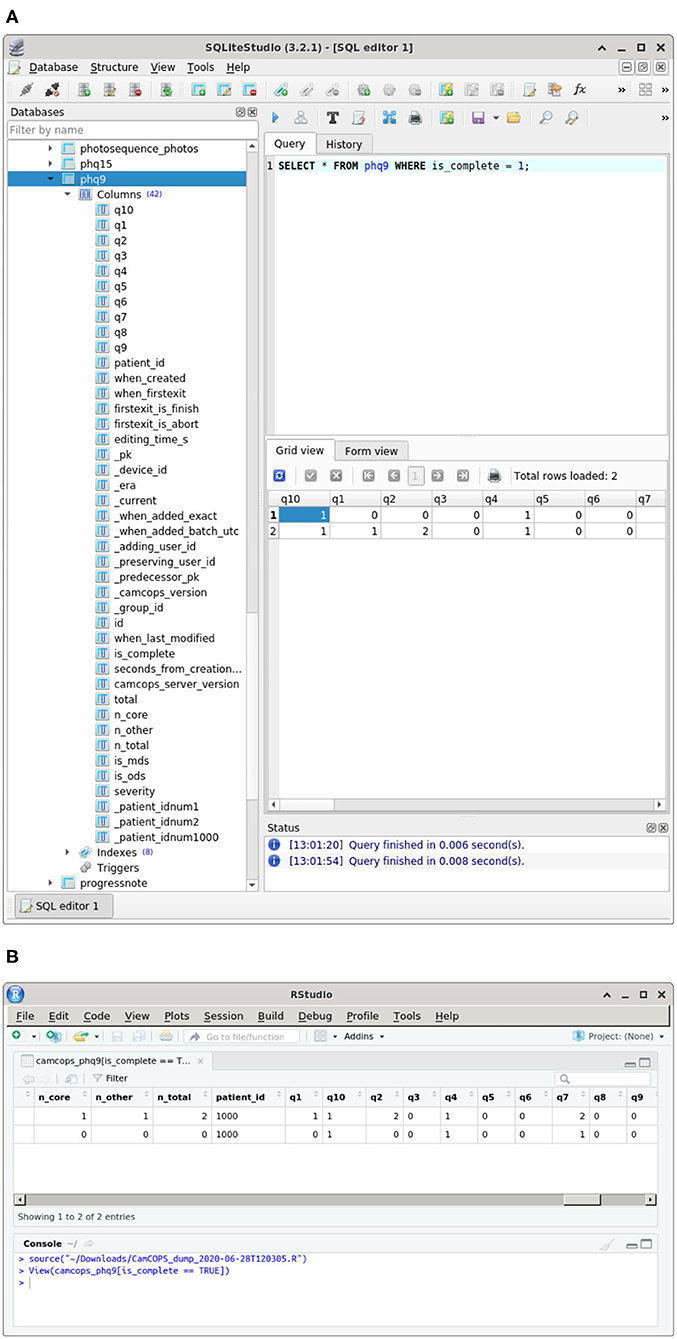This screenshot has height=1339, width=677.
Task: Select the severity column in the tree
Action: (x=134, y=791)
